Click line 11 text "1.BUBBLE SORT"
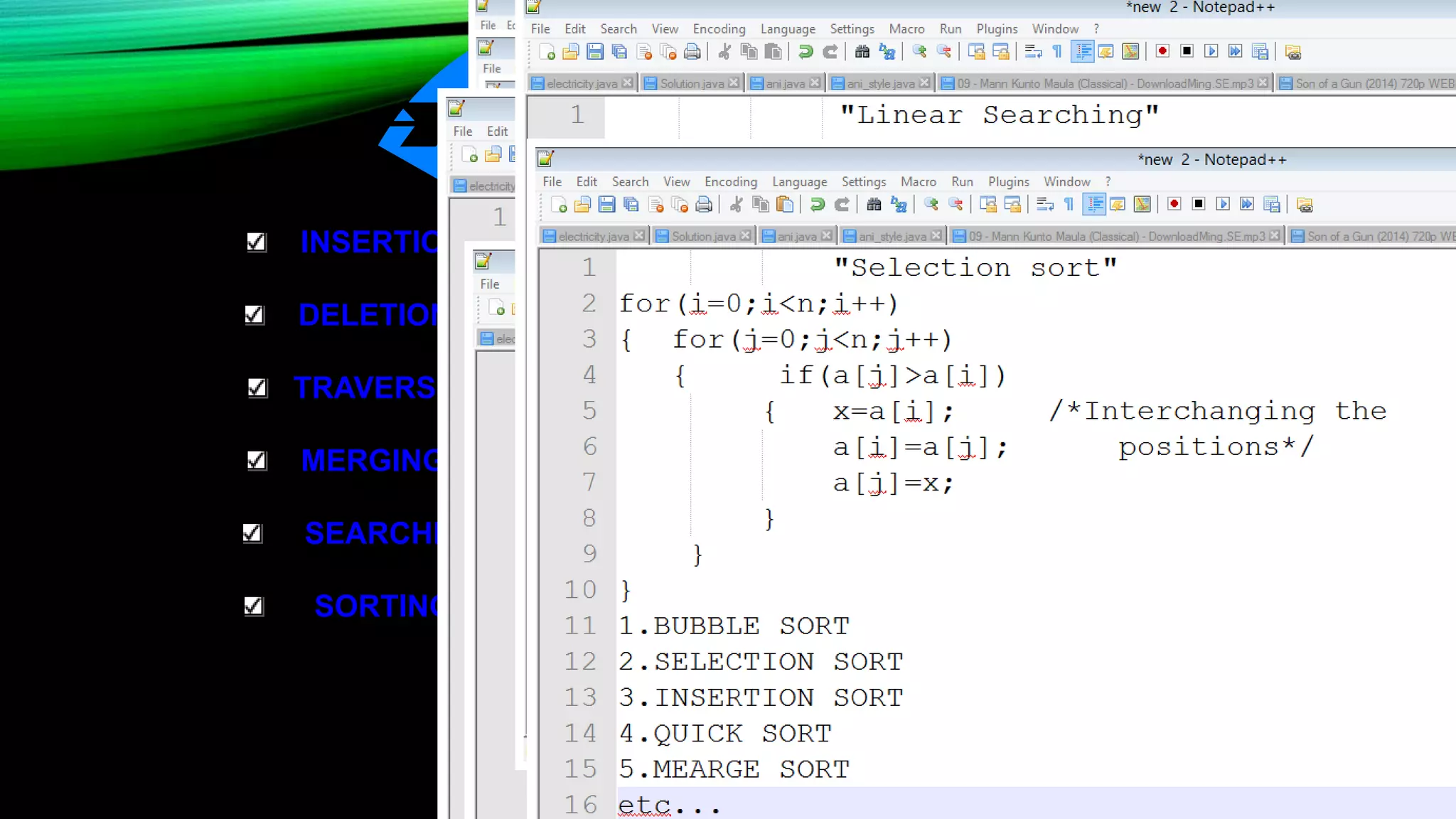1456x819 pixels. [734, 626]
